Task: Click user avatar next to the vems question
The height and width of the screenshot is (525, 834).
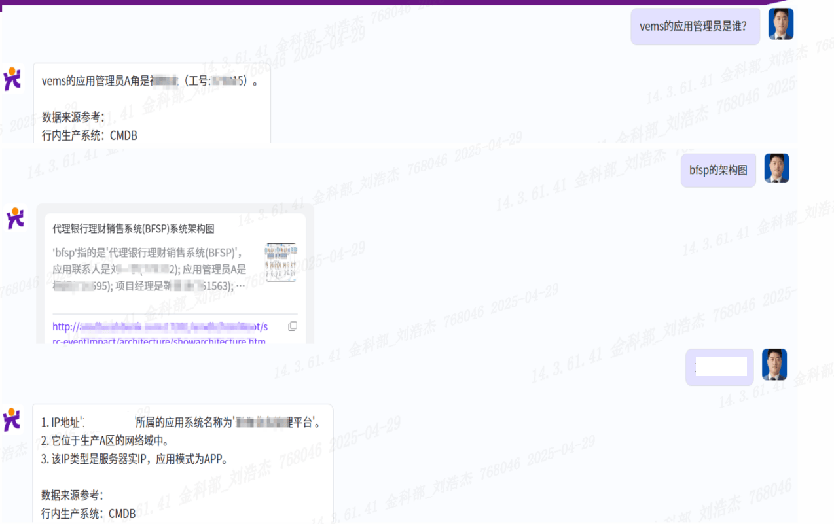Action: tap(780, 24)
